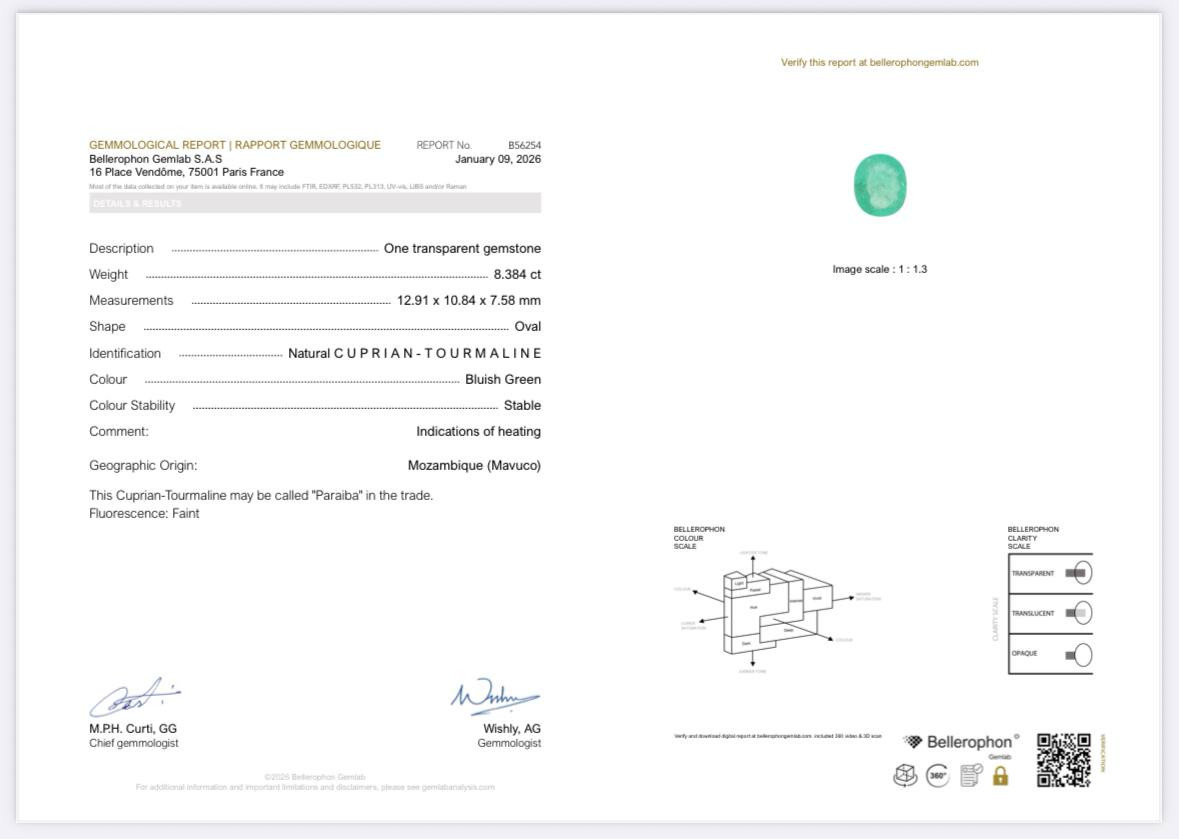Click the Opaque clarity scale symbol
Viewport: 1179px width, 839px height.
[1077, 654]
